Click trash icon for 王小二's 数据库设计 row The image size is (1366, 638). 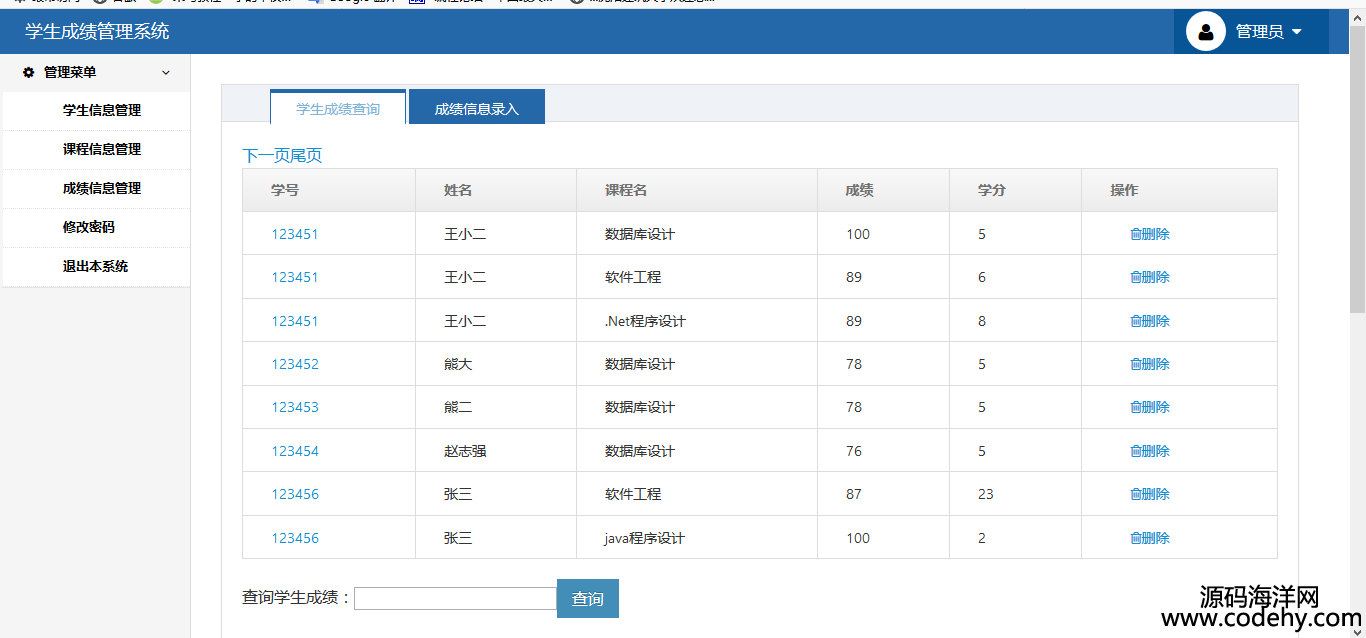1135,234
